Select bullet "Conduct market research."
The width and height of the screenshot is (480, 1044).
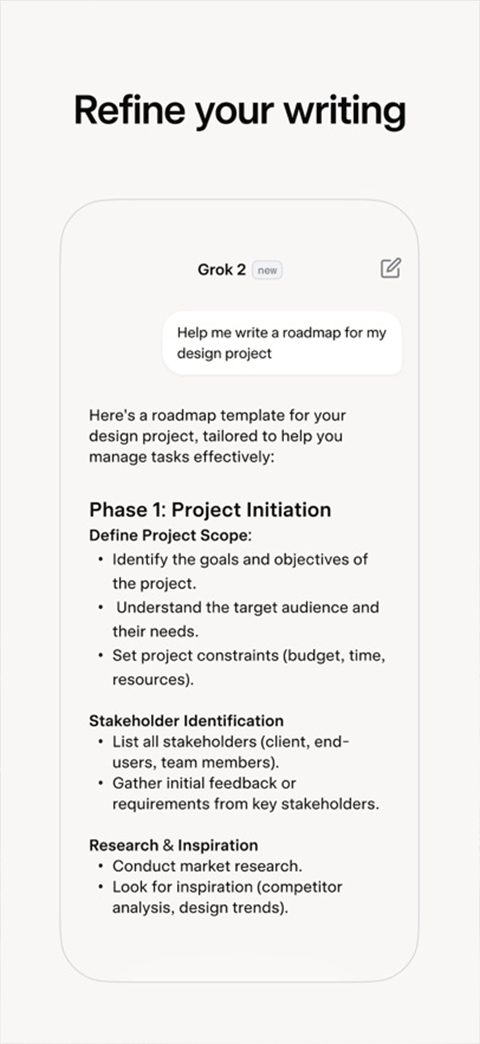point(200,866)
